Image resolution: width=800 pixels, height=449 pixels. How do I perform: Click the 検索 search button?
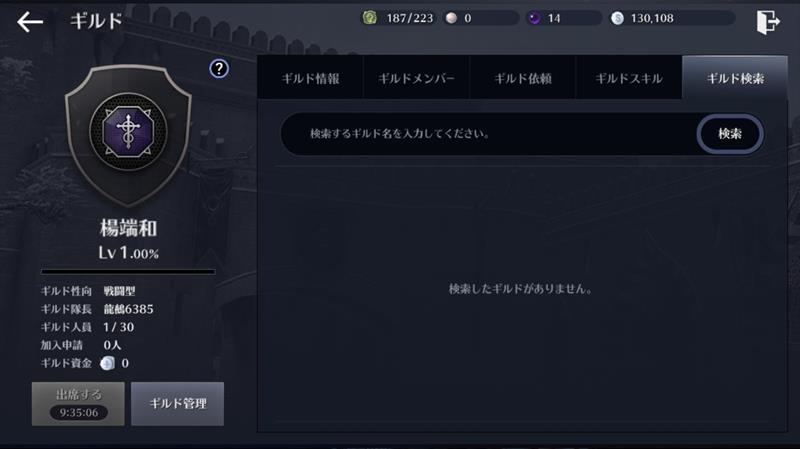click(x=730, y=134)
